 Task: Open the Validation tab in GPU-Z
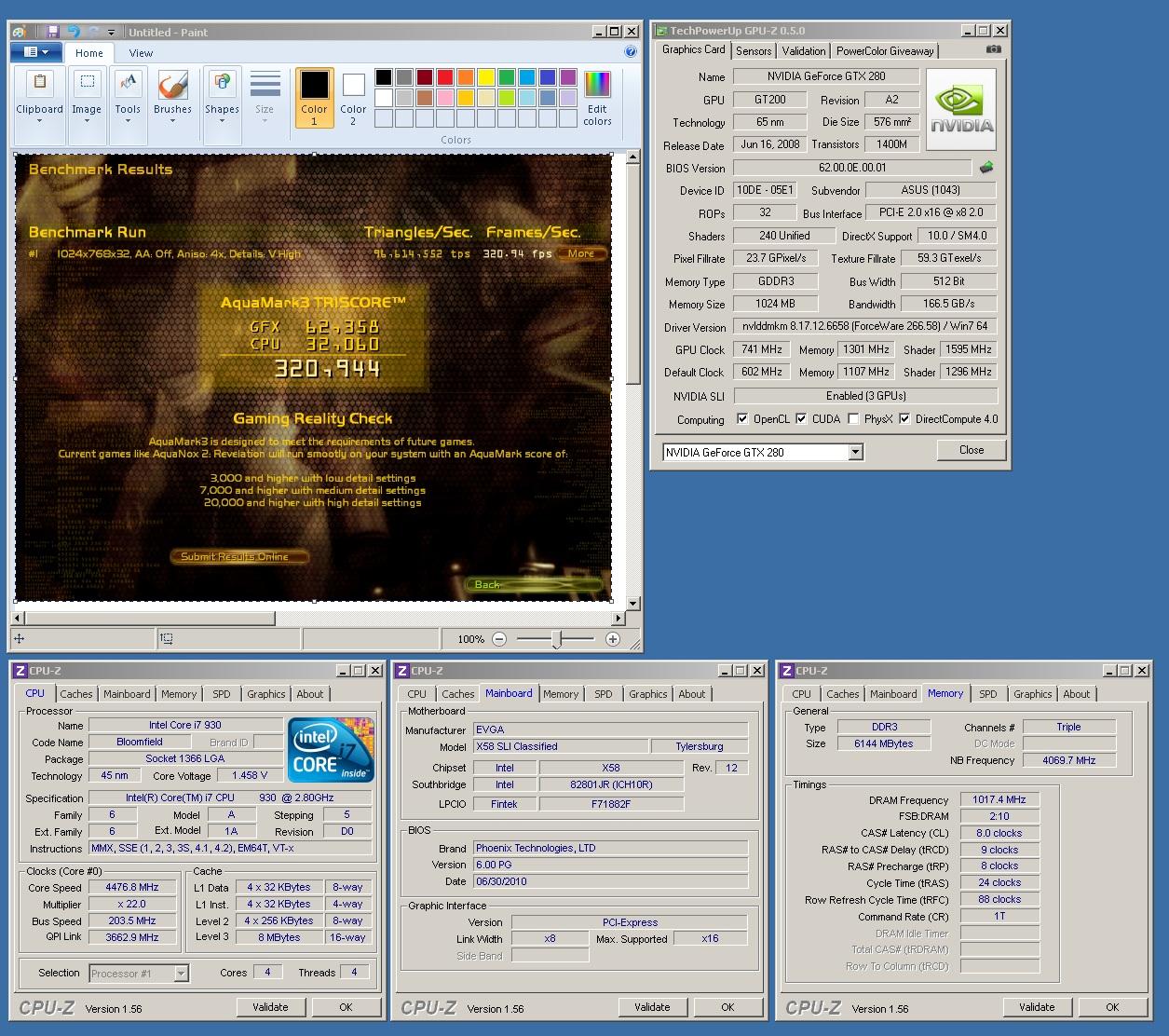point(803,51)
